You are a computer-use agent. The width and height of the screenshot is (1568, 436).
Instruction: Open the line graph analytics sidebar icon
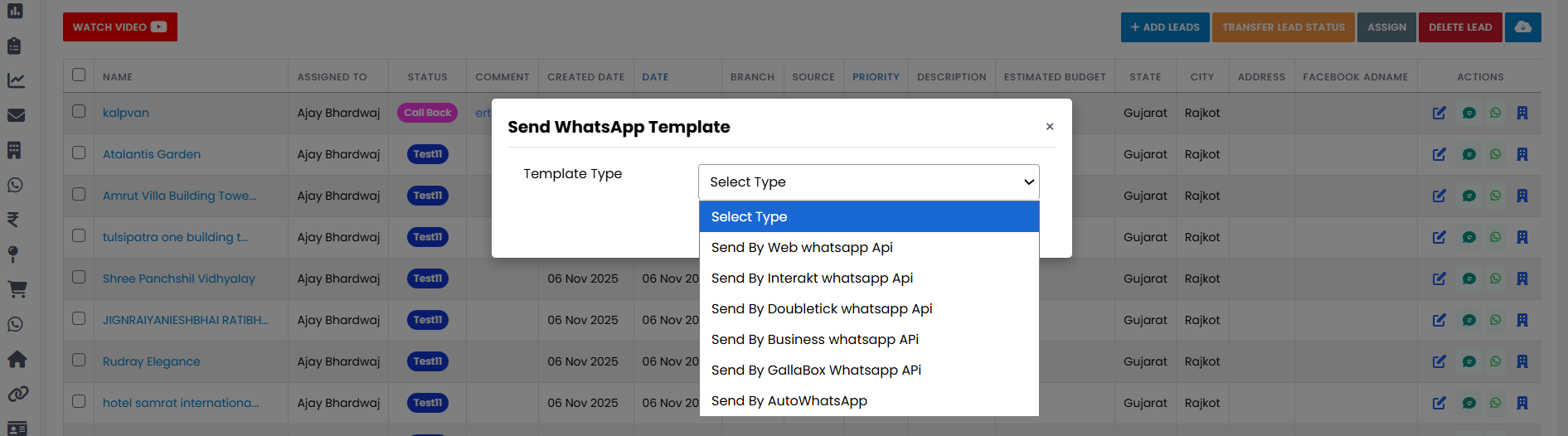point(16,80)
